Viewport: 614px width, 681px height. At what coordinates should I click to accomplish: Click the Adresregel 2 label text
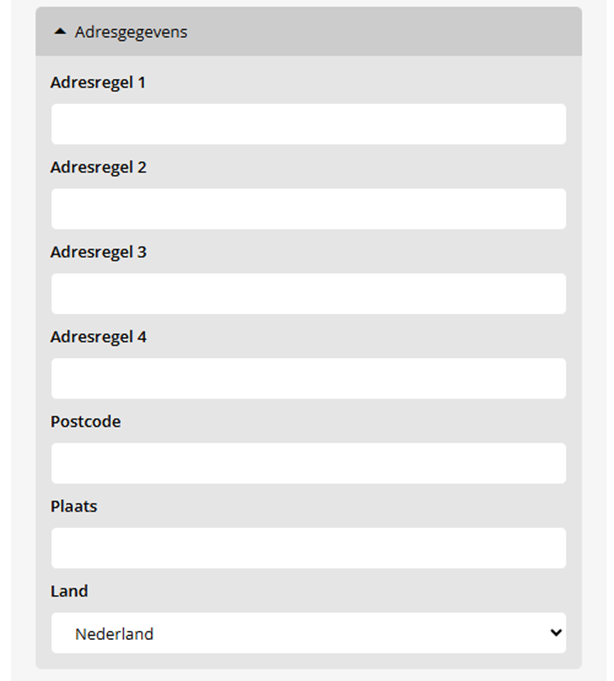click(98, 167)
